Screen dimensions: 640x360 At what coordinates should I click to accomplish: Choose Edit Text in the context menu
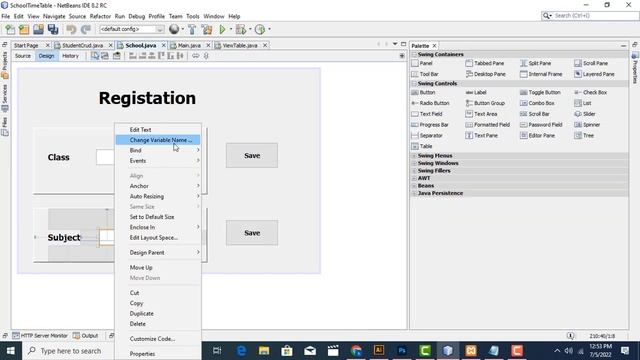click(x=158, y=129)
